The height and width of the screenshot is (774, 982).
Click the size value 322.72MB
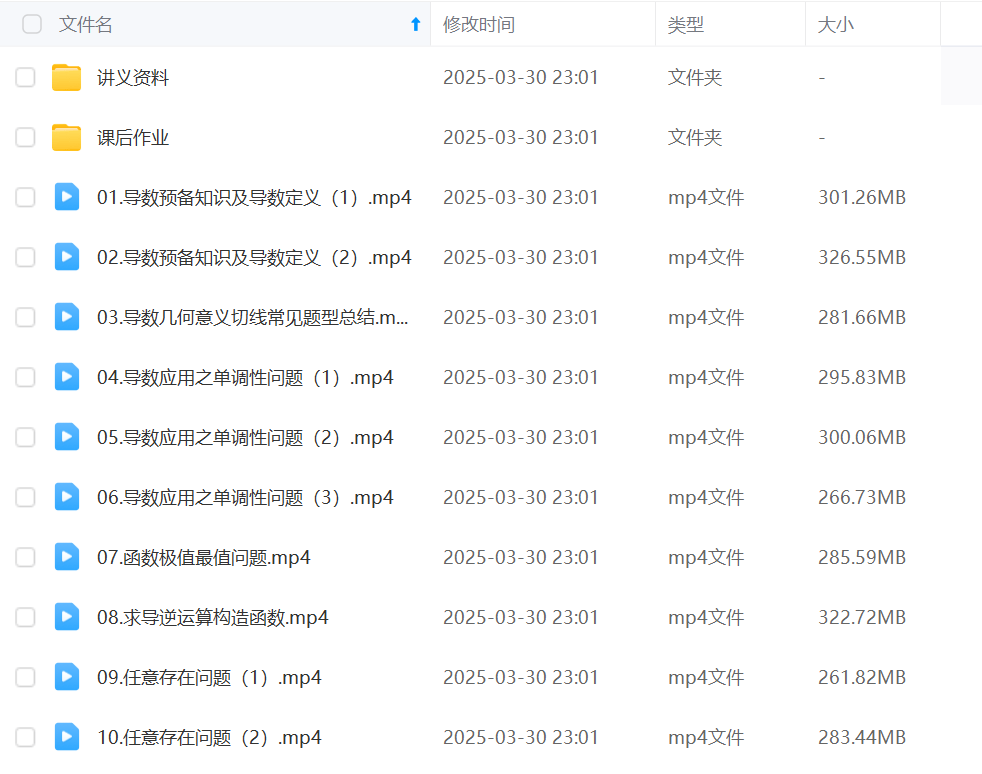pos(862,617)
